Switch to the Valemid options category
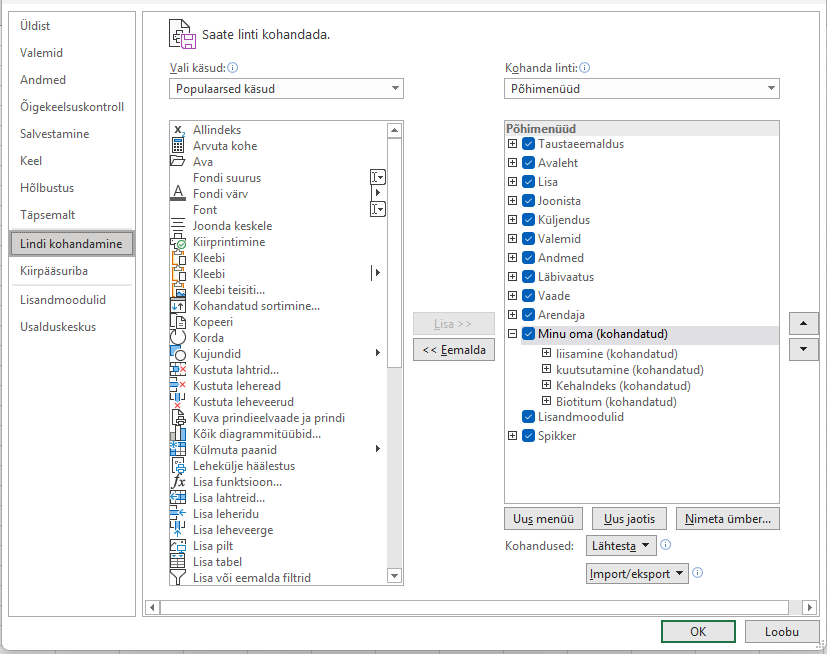Screen dimensions: 827x654 [42, 53]
